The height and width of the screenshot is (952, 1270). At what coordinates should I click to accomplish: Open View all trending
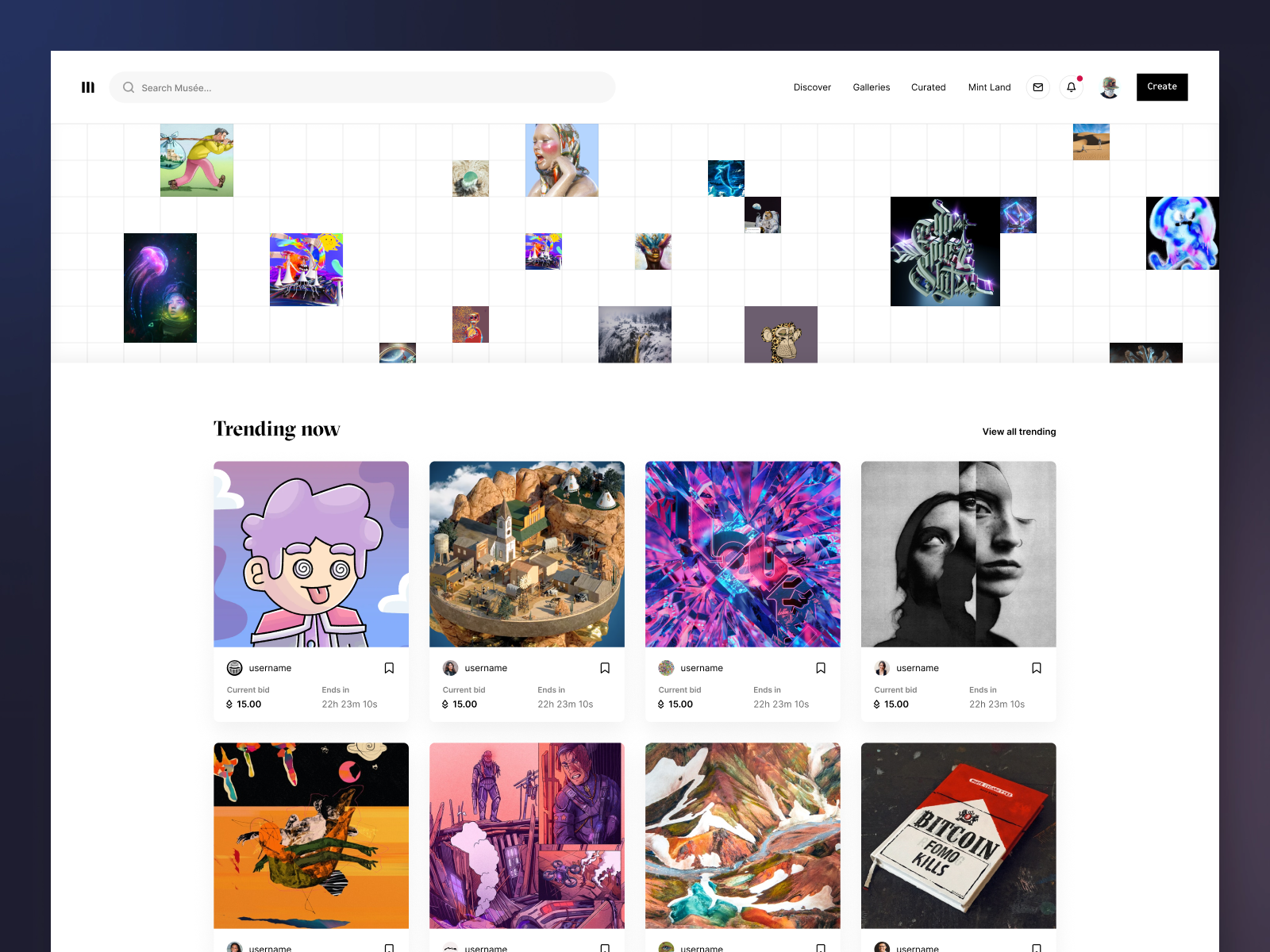[1018, 432]
